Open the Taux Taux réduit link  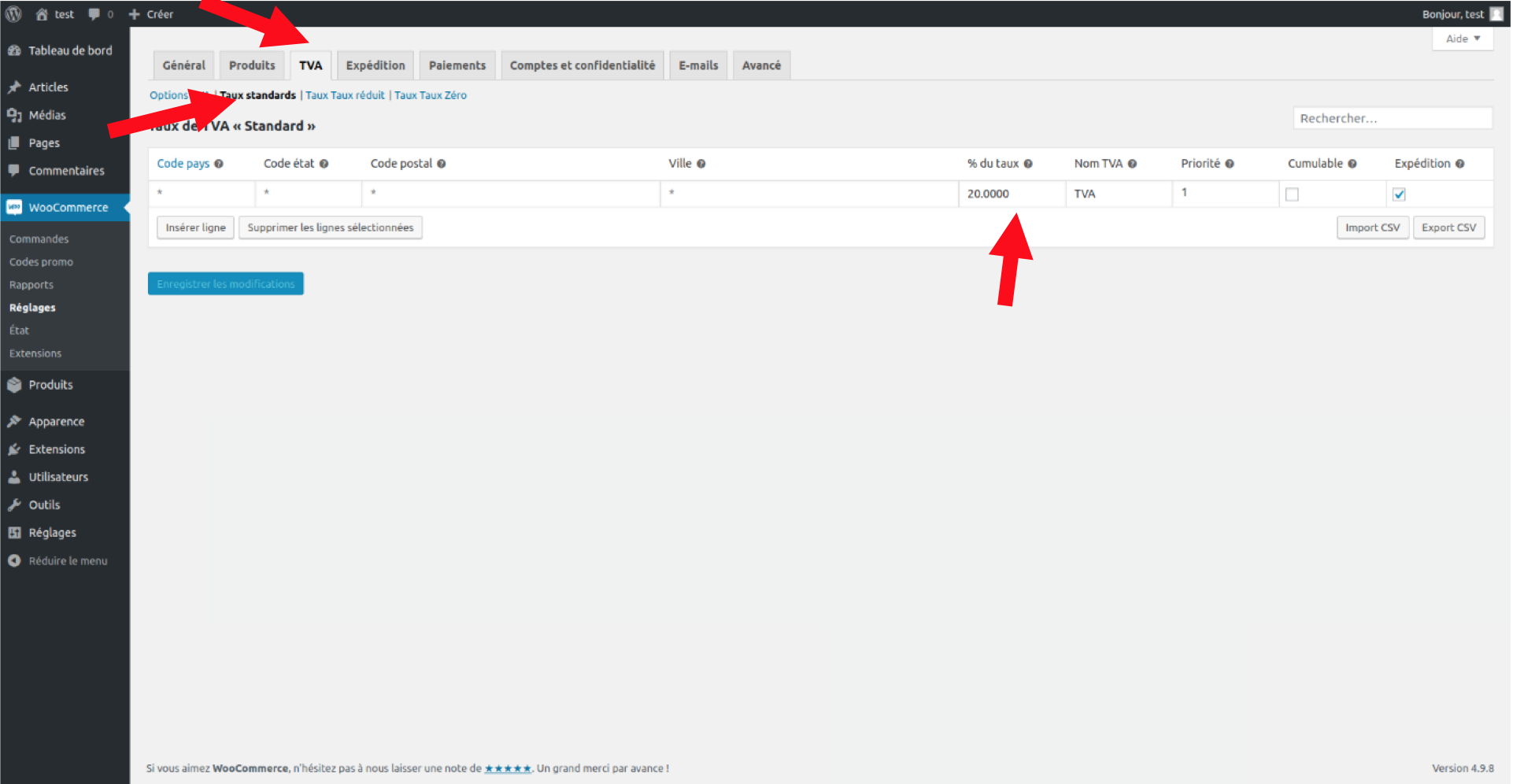tap(345, 95)
